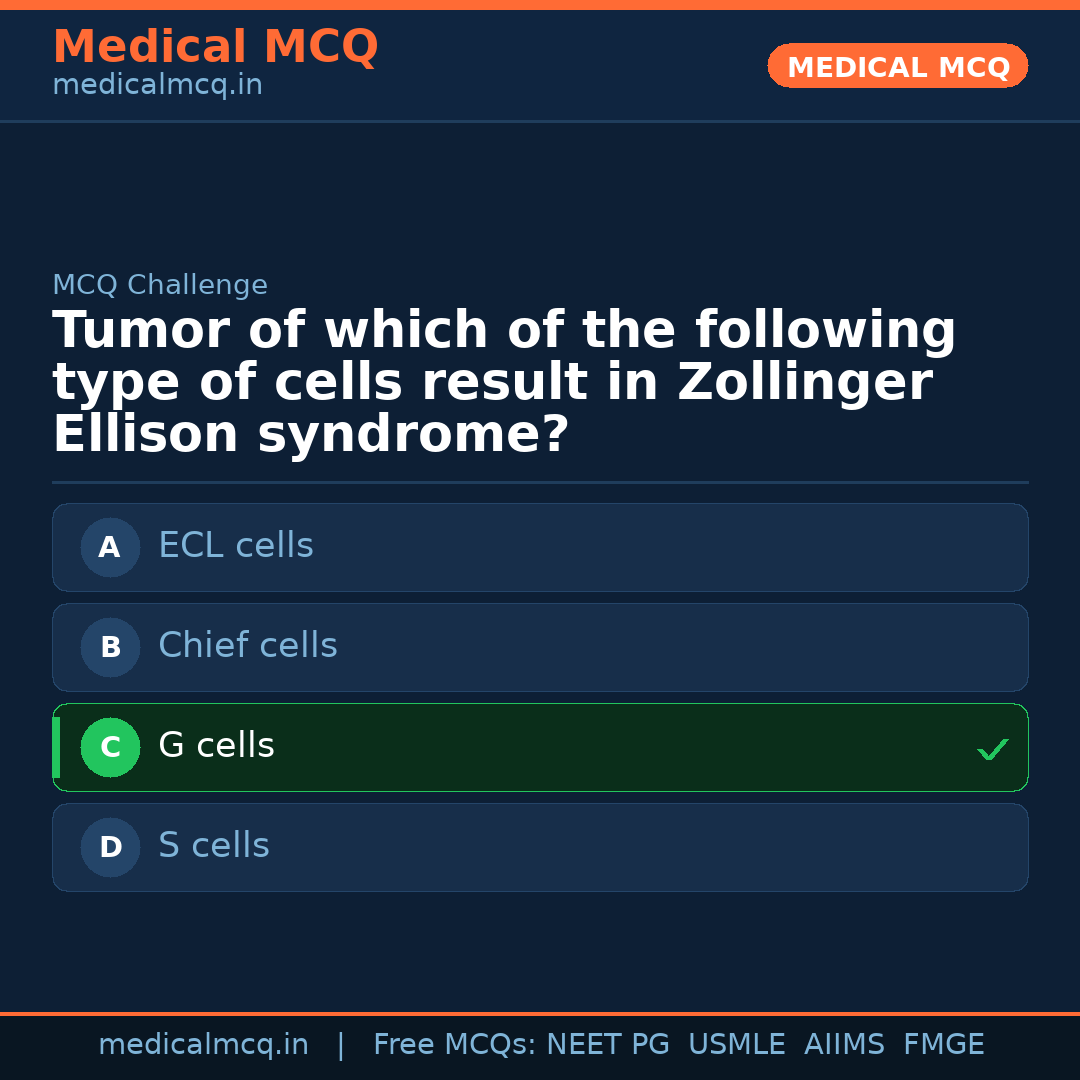Open the Medical MCQ header title
This screenshot has height=1080, width=1080.
[x=215, y=47]
